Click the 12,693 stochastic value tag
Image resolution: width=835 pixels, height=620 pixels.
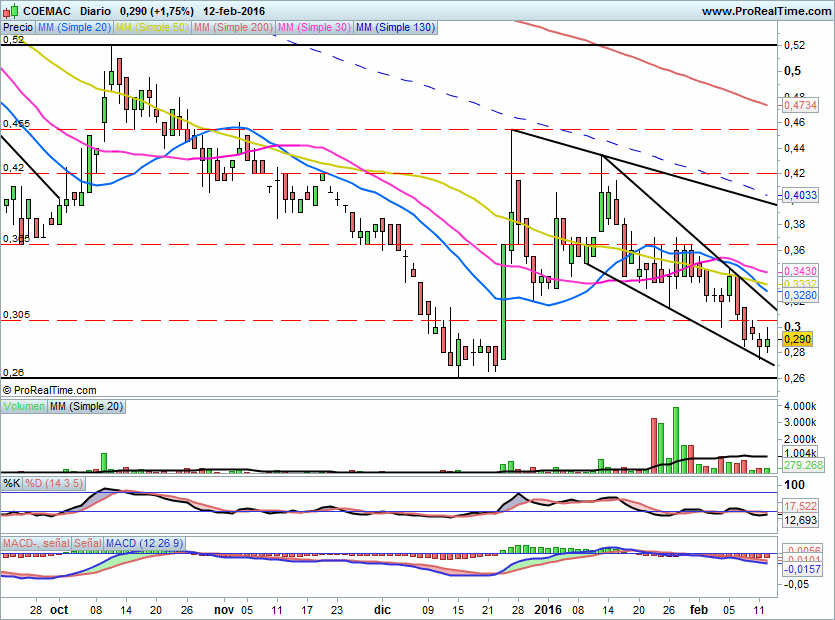point(800,520)
